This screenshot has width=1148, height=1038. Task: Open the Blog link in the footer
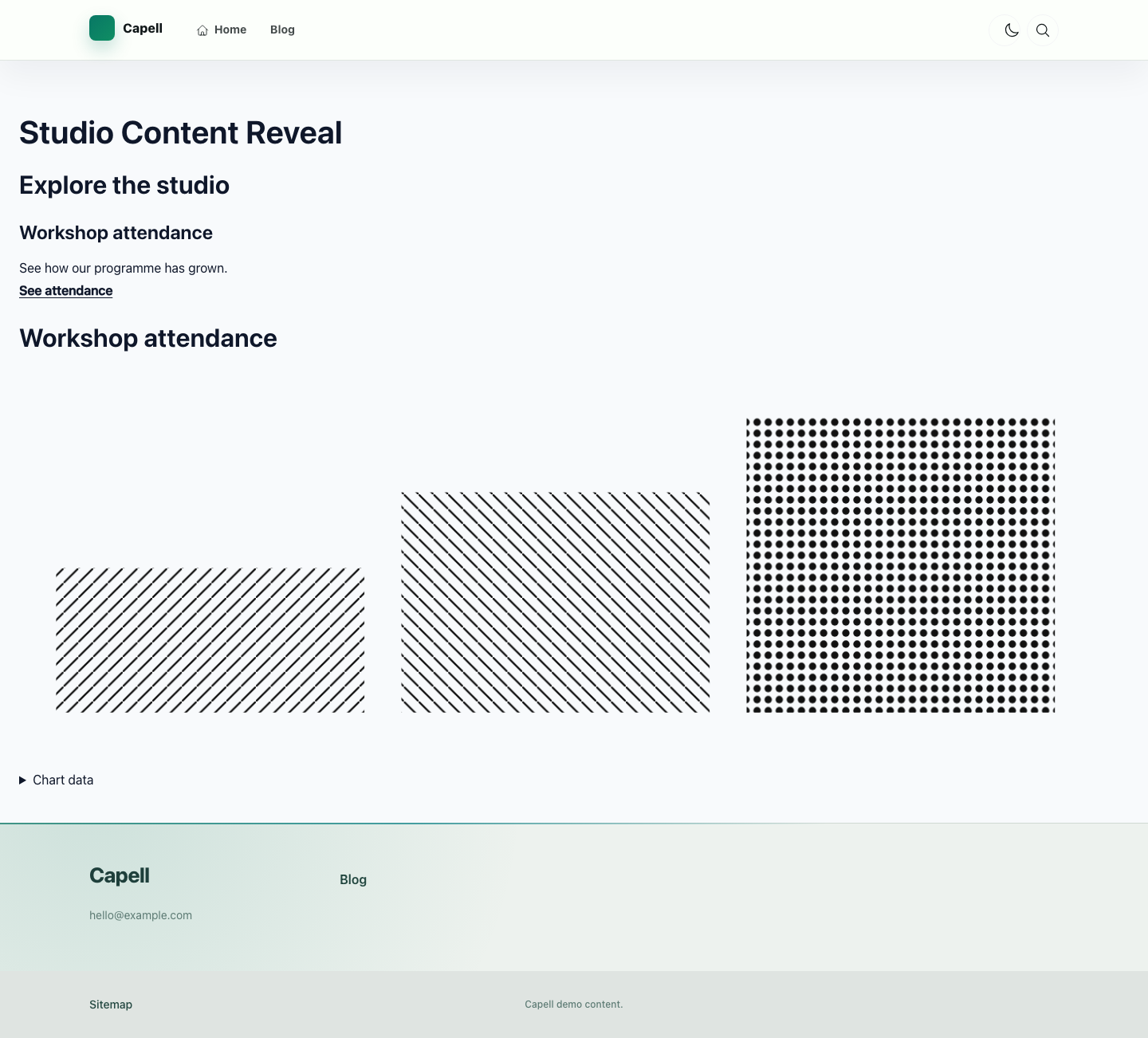[353, 879]
